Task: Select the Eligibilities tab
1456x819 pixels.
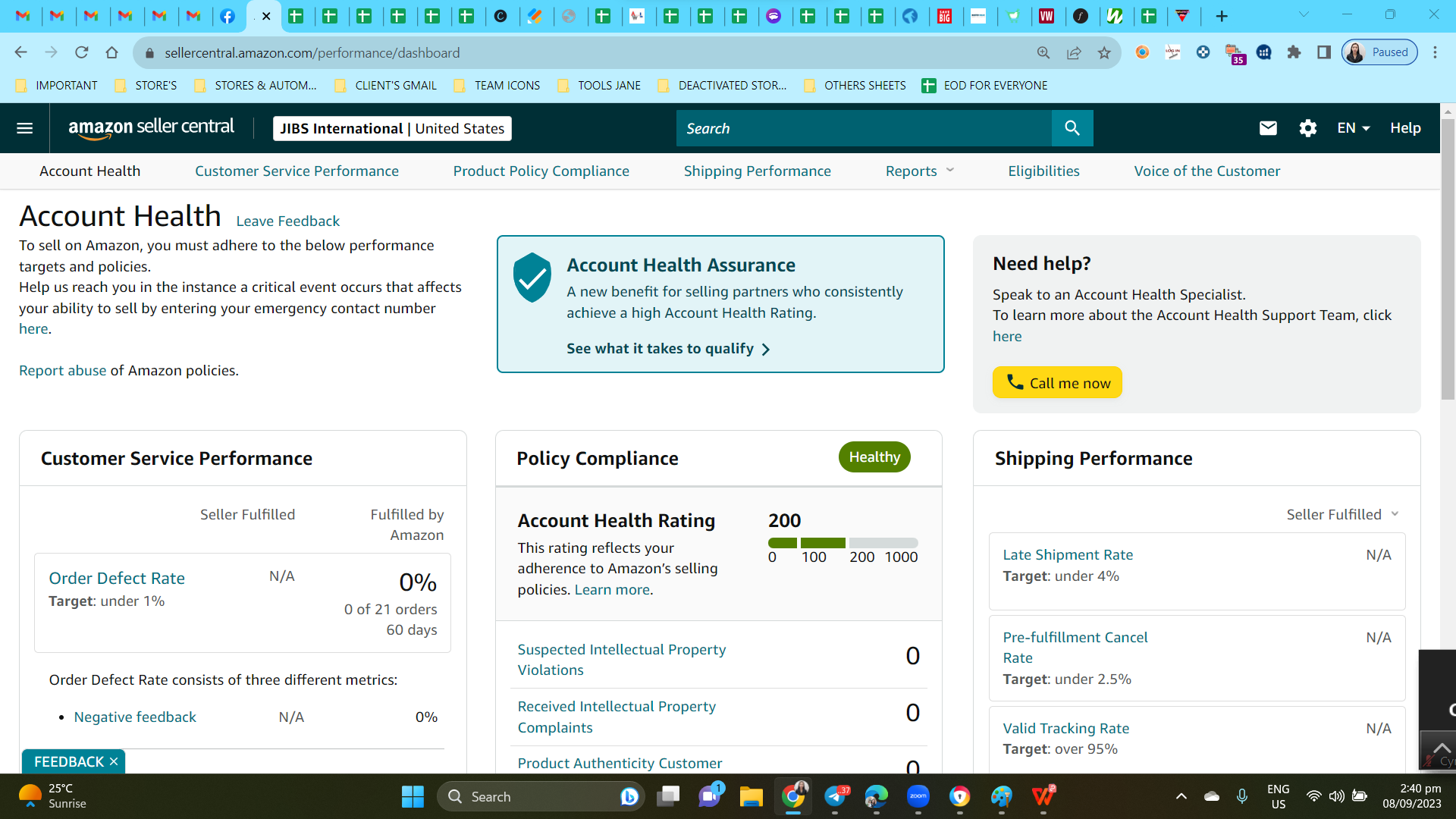Action: point(1043,171)
